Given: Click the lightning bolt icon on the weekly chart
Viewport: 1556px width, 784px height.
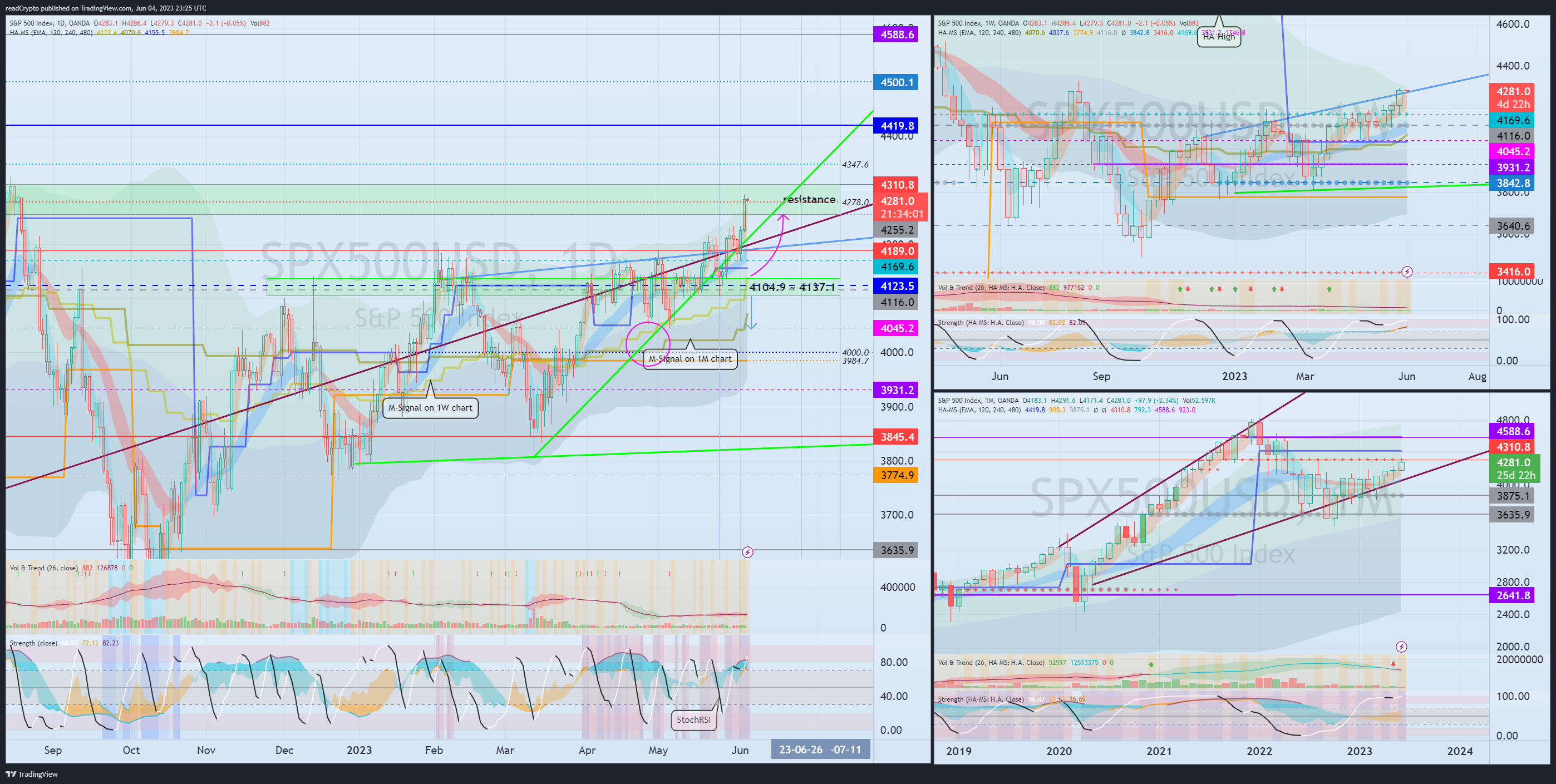Looking at the screenshot, I should click(x=1407, y=272).
